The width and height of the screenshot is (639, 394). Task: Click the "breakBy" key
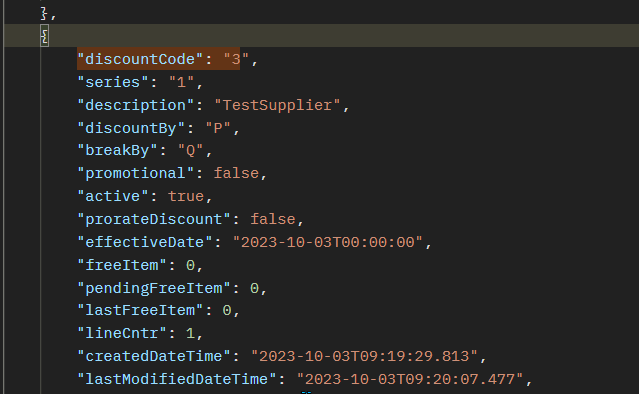[x=117, y=151]
